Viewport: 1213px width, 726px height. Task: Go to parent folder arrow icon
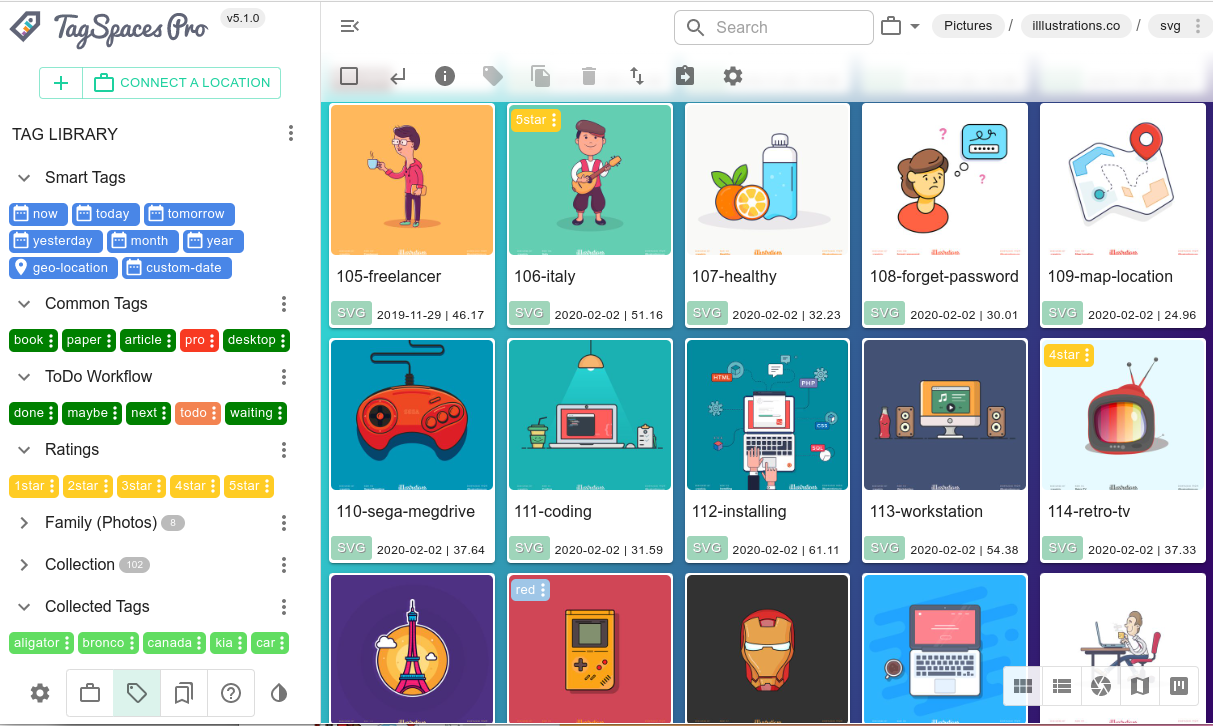point(397,76)
